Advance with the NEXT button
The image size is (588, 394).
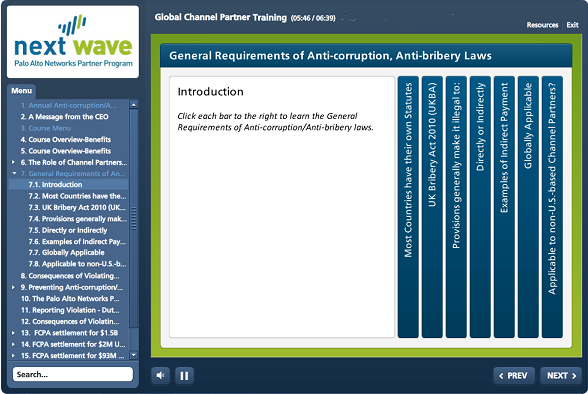pos(561,376)
